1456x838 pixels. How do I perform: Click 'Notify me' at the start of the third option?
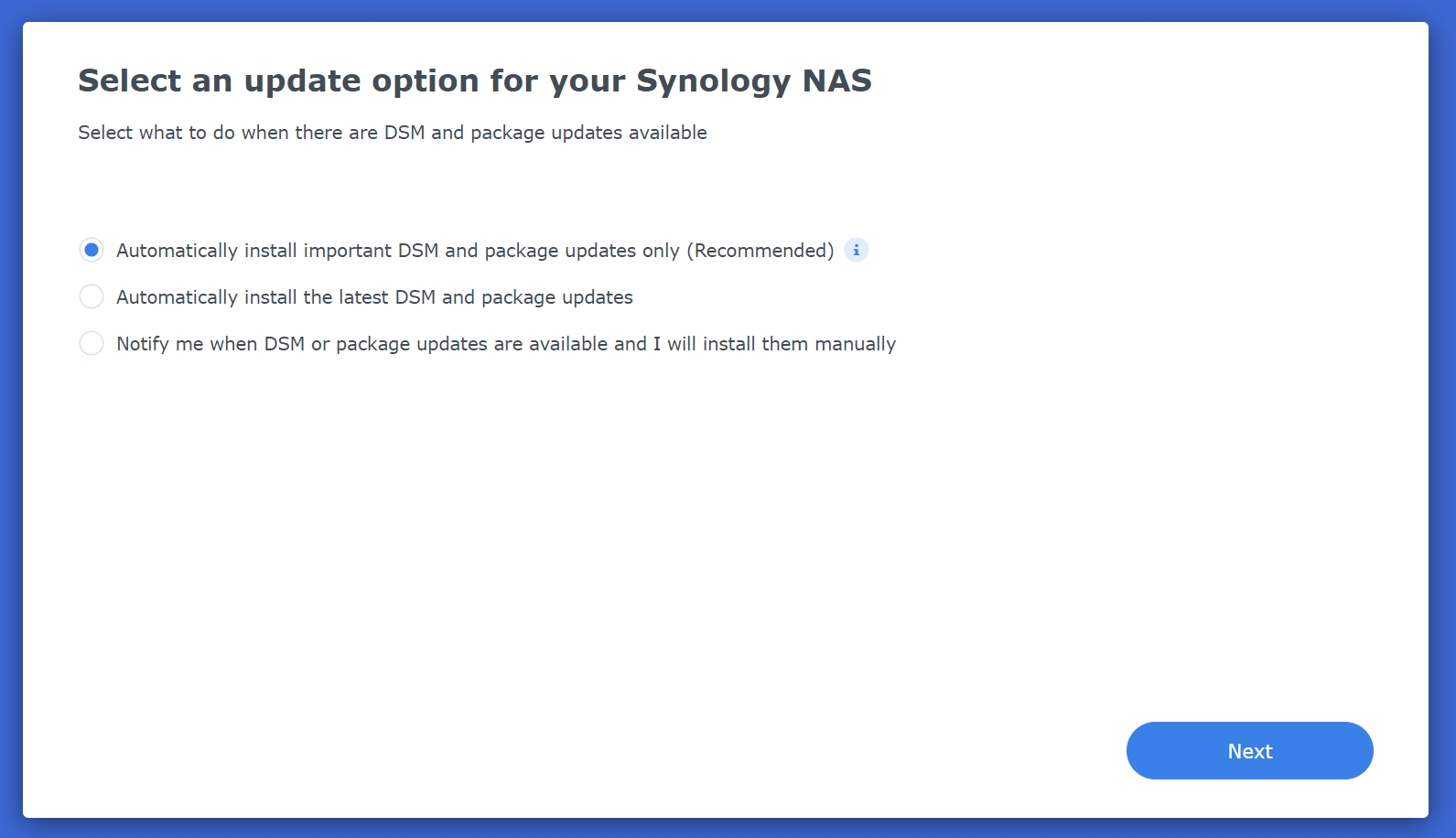tap(160, 344)
